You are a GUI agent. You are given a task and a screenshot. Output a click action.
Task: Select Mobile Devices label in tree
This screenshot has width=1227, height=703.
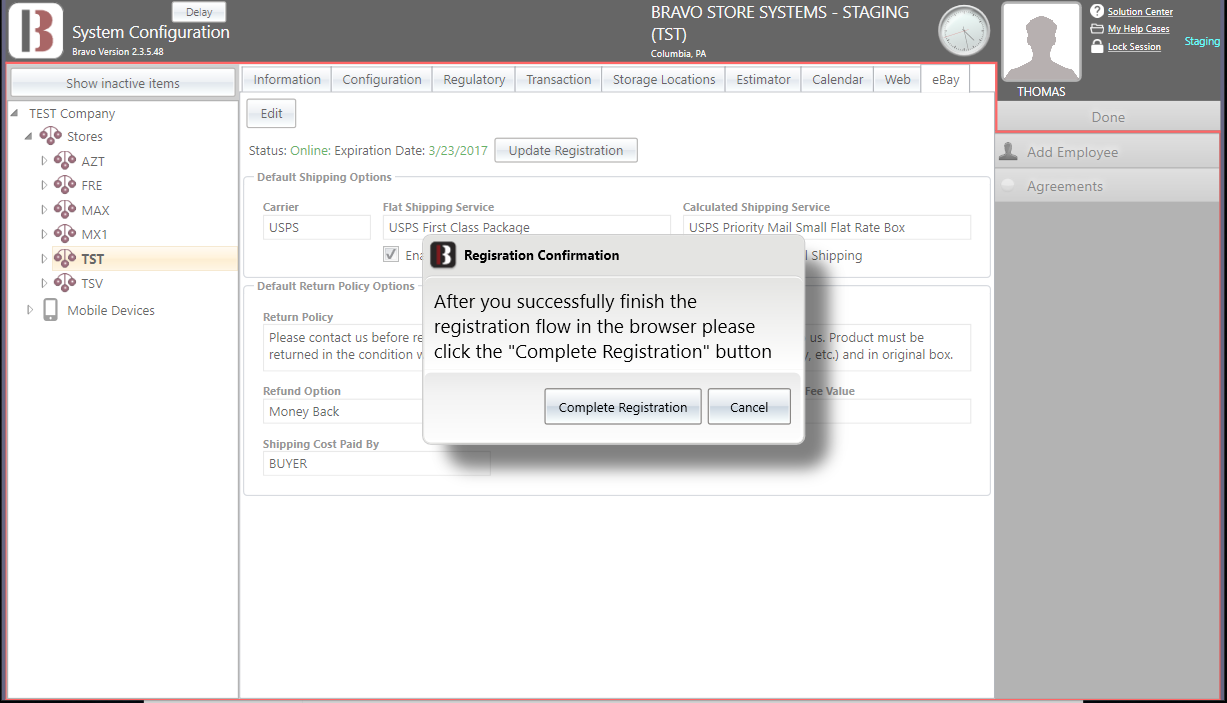(111, 310)
